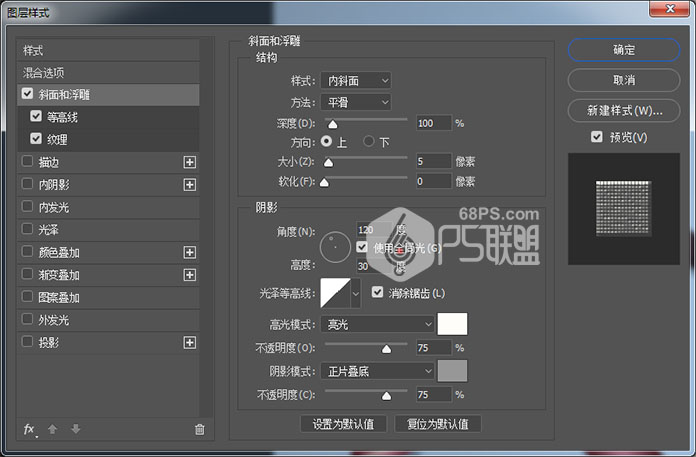Close the 图层样式 dialog window
Viewport: 696px width, 457px height.
(670, 8)
